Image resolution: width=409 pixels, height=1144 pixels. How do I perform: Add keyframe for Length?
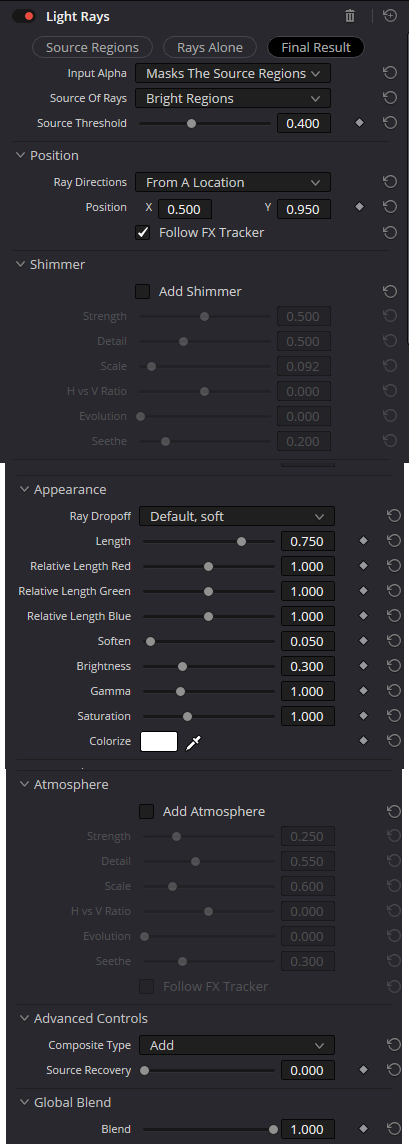[363, 541]
